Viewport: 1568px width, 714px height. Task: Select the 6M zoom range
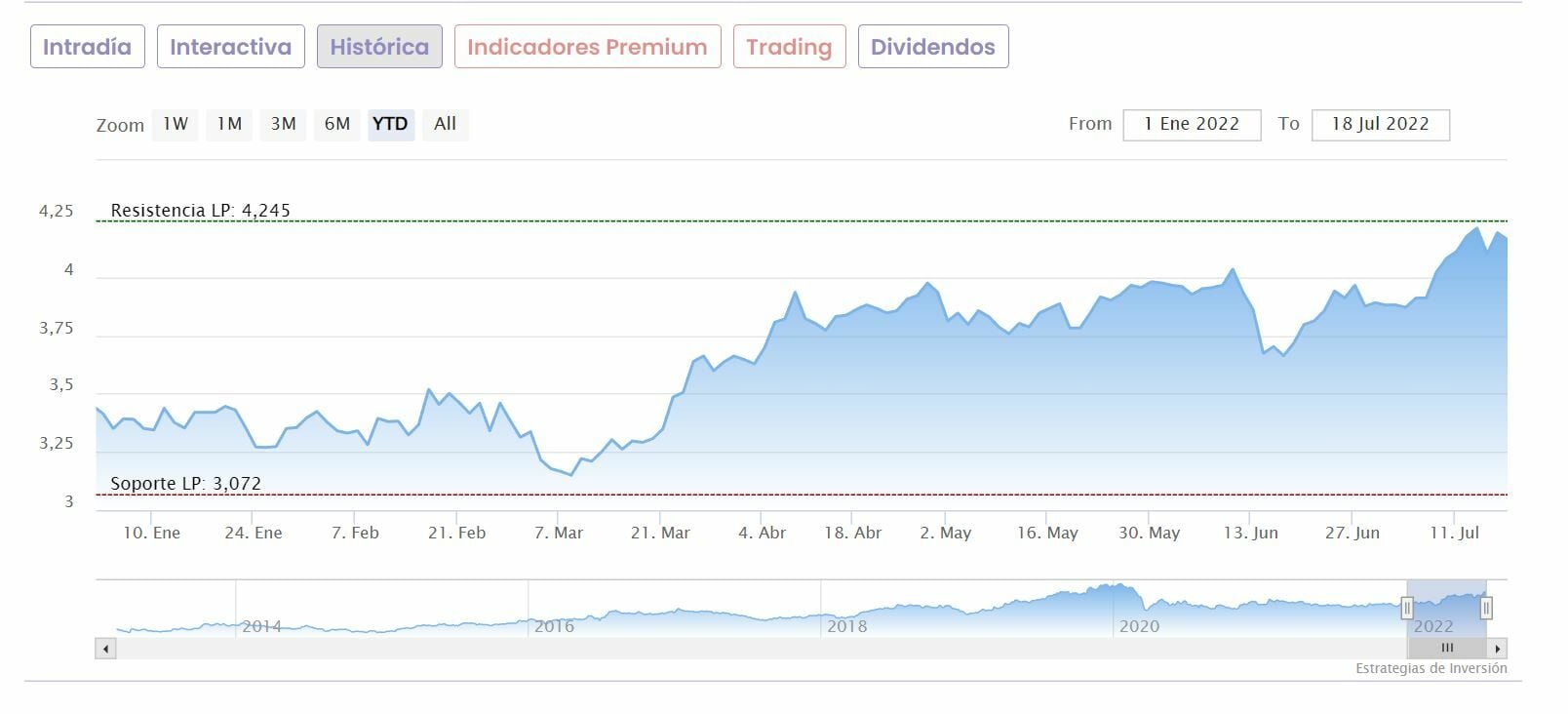337,124
